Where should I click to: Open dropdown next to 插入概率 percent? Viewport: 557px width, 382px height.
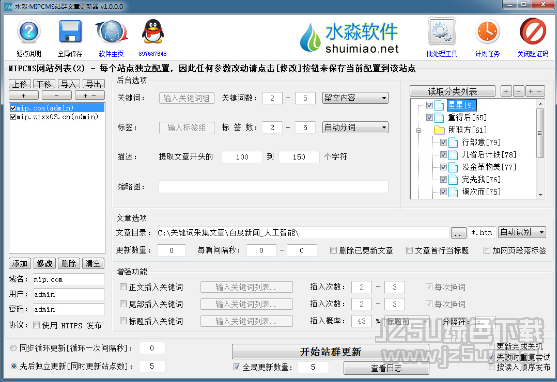407,321
